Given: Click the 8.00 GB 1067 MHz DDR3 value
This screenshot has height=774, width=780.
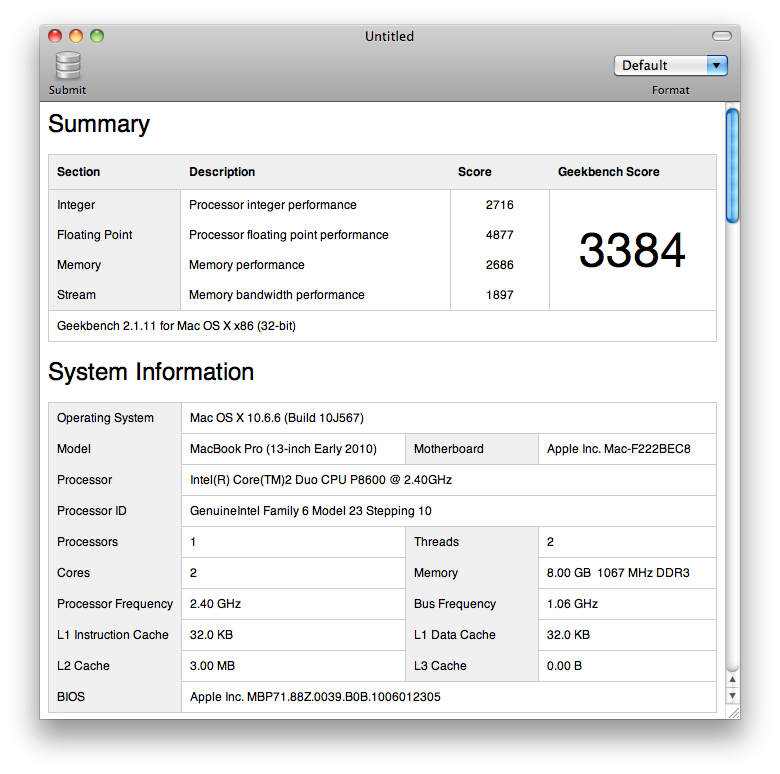Looking at the screenshot, I should point(618,573).
